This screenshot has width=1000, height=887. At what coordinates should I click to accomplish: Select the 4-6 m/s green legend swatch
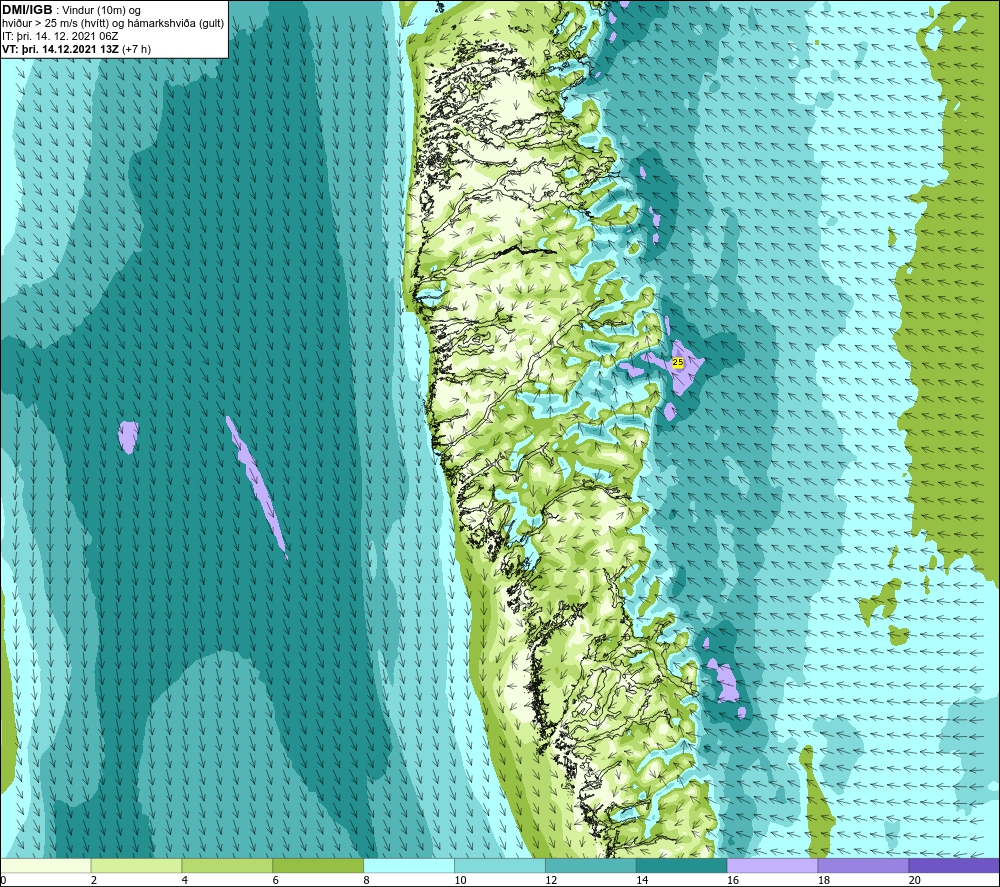point(227,865)
